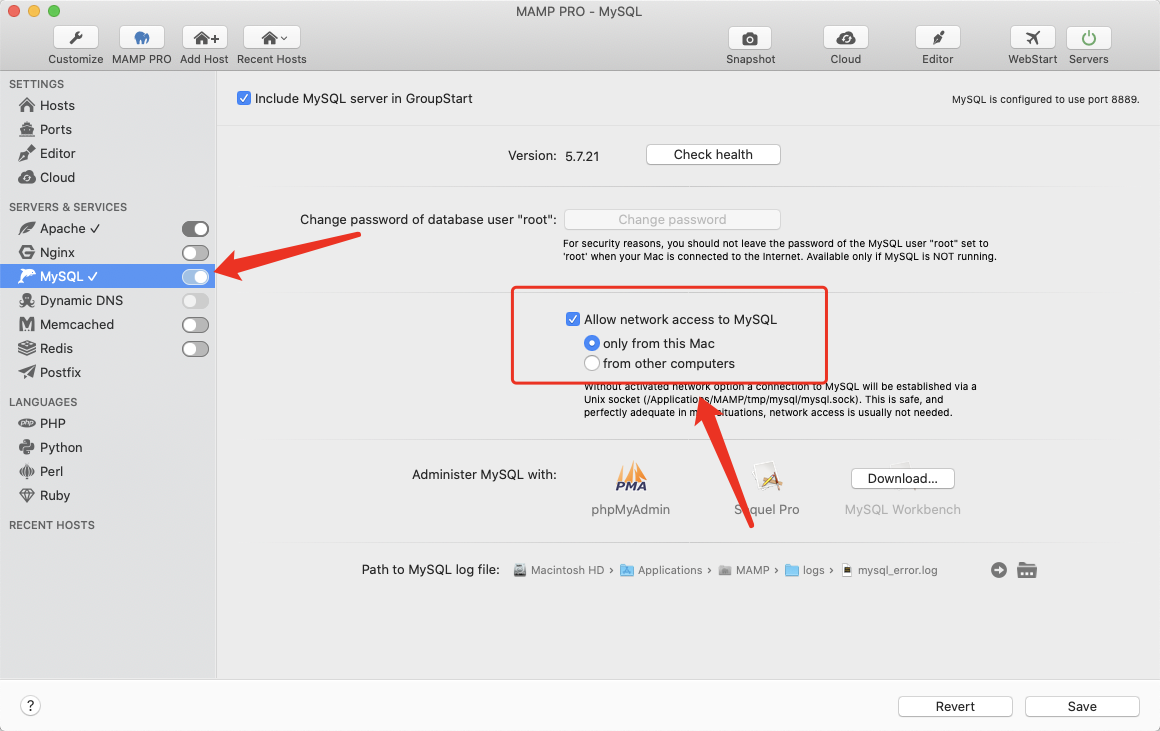Select Hosts in the settings sidebar
Image resolution: width=1160 pixels, height=731 pixels.
[x=108, y=105]
